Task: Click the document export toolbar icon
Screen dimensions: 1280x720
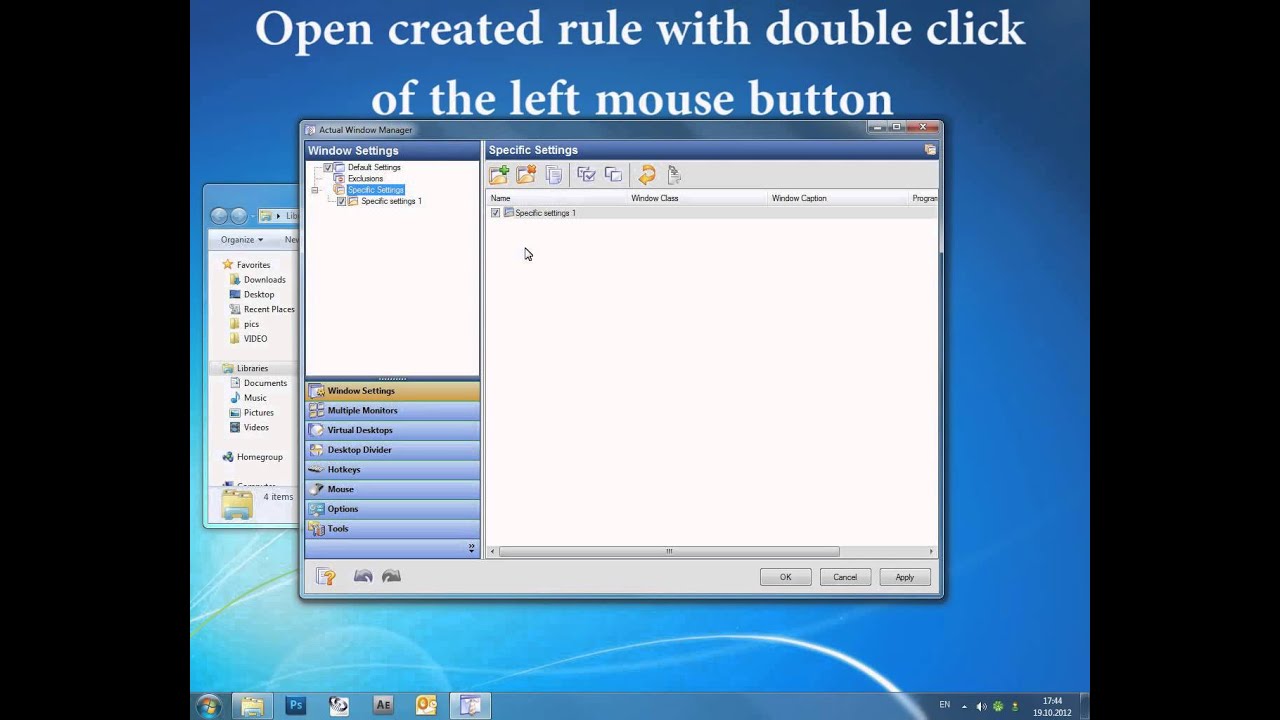Action: [674, 175]
